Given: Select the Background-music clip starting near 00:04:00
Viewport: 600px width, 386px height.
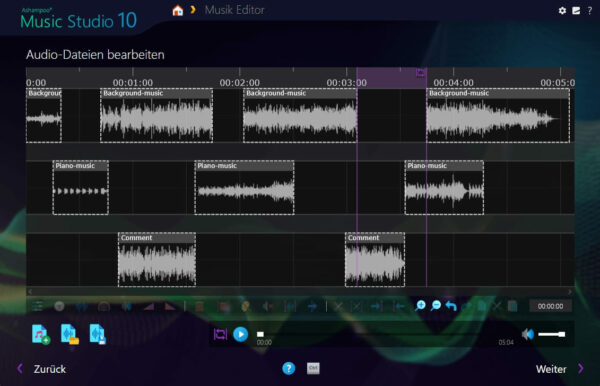Looking at the screenshot, I should click(498, 116).
